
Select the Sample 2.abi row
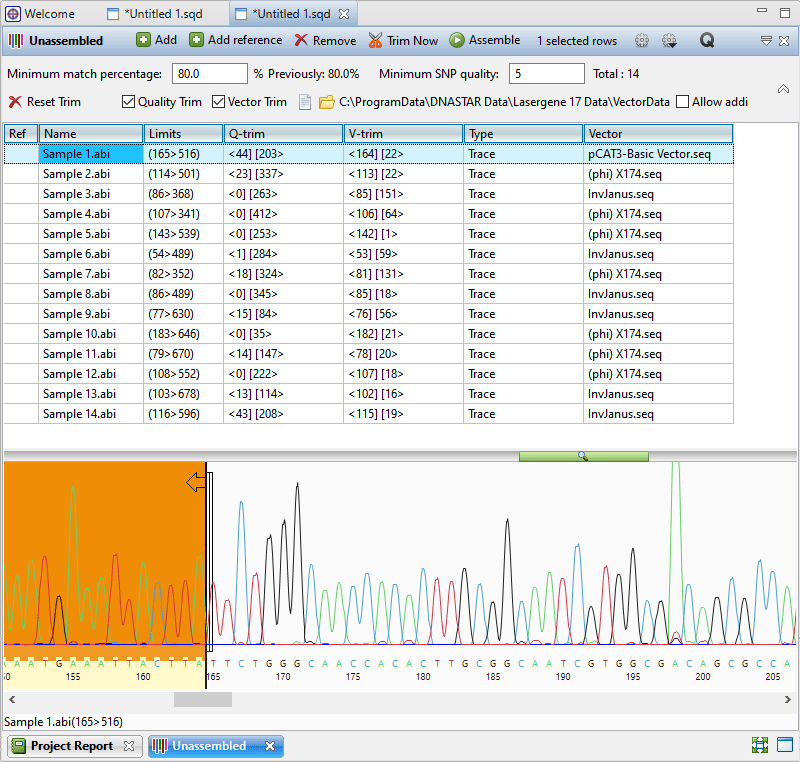tap(368, 174)
